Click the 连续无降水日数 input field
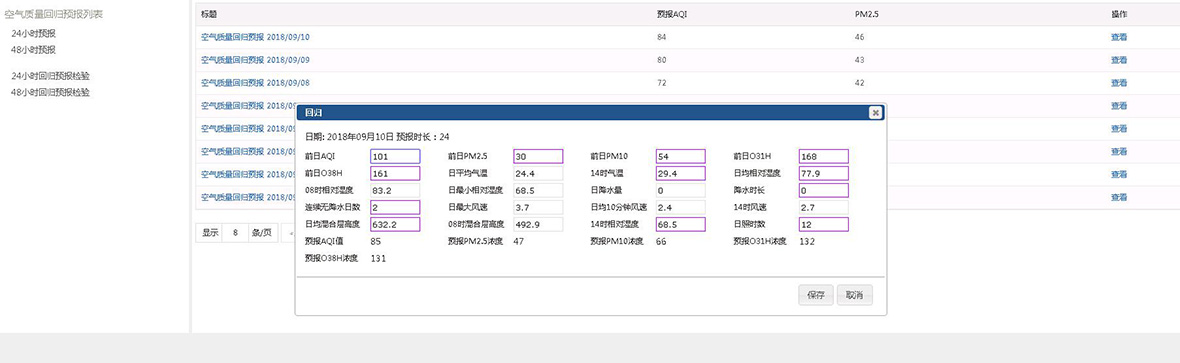The height and width of the screenshot is (363, 1180). [395, 207]
